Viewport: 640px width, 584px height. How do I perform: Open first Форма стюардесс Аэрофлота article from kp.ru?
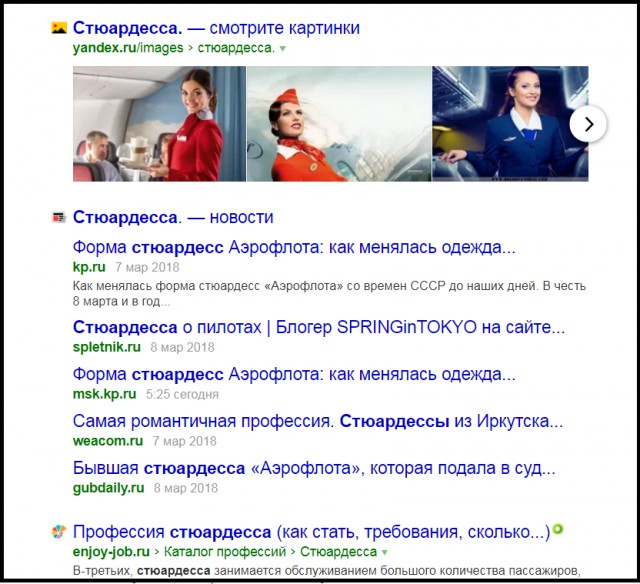pos(294,247)
